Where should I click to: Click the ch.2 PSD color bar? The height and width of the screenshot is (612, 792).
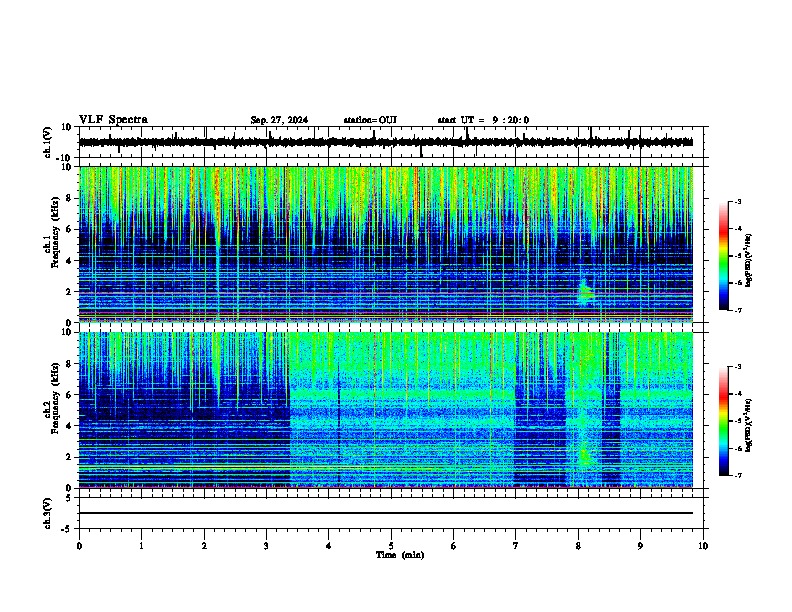pyautogui.click(x=723, y=421)
